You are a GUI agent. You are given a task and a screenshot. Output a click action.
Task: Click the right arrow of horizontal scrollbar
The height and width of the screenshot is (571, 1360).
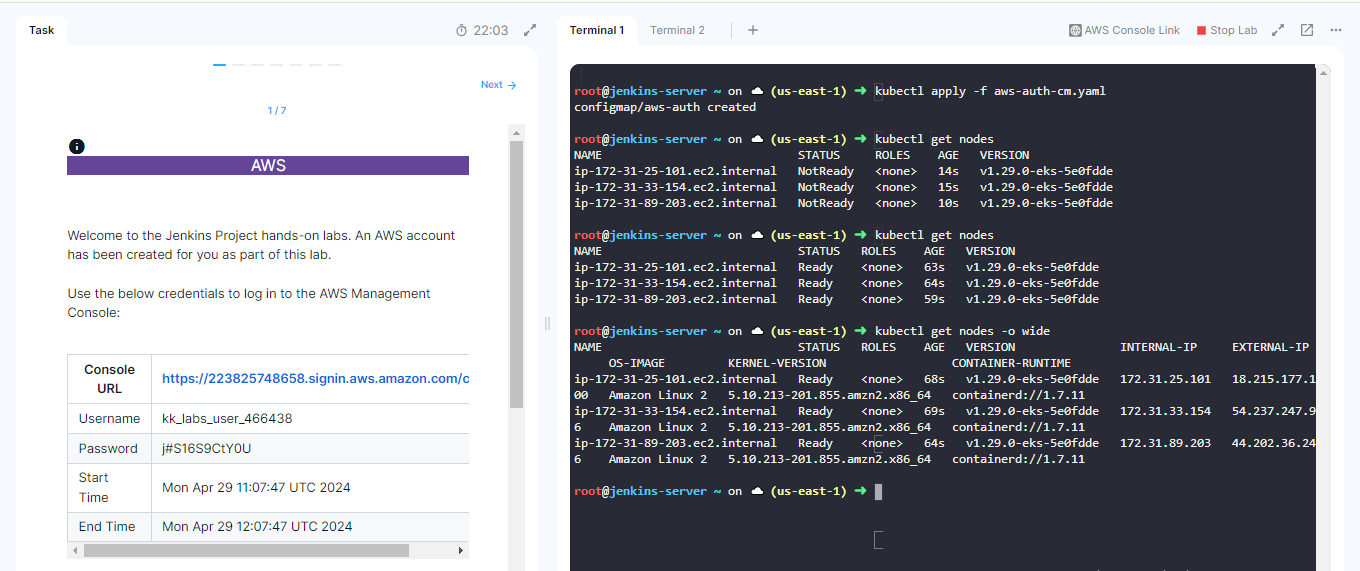pyautogui.click(x=461, y=550)
